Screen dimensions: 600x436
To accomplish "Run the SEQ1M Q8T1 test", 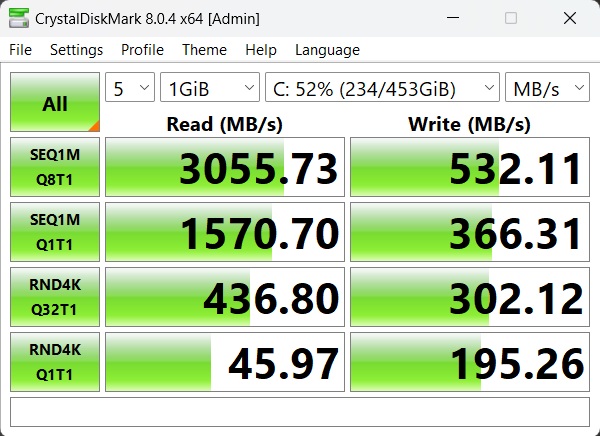I will tap(55, 167).
